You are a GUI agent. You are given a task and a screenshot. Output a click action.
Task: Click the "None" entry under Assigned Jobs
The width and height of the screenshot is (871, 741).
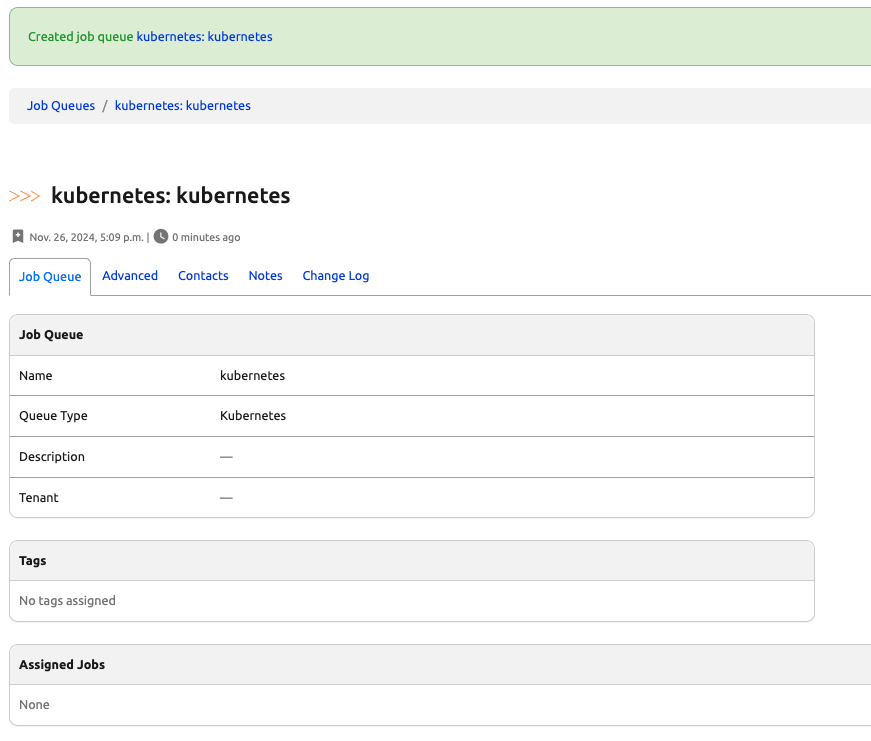pos(34,705)
